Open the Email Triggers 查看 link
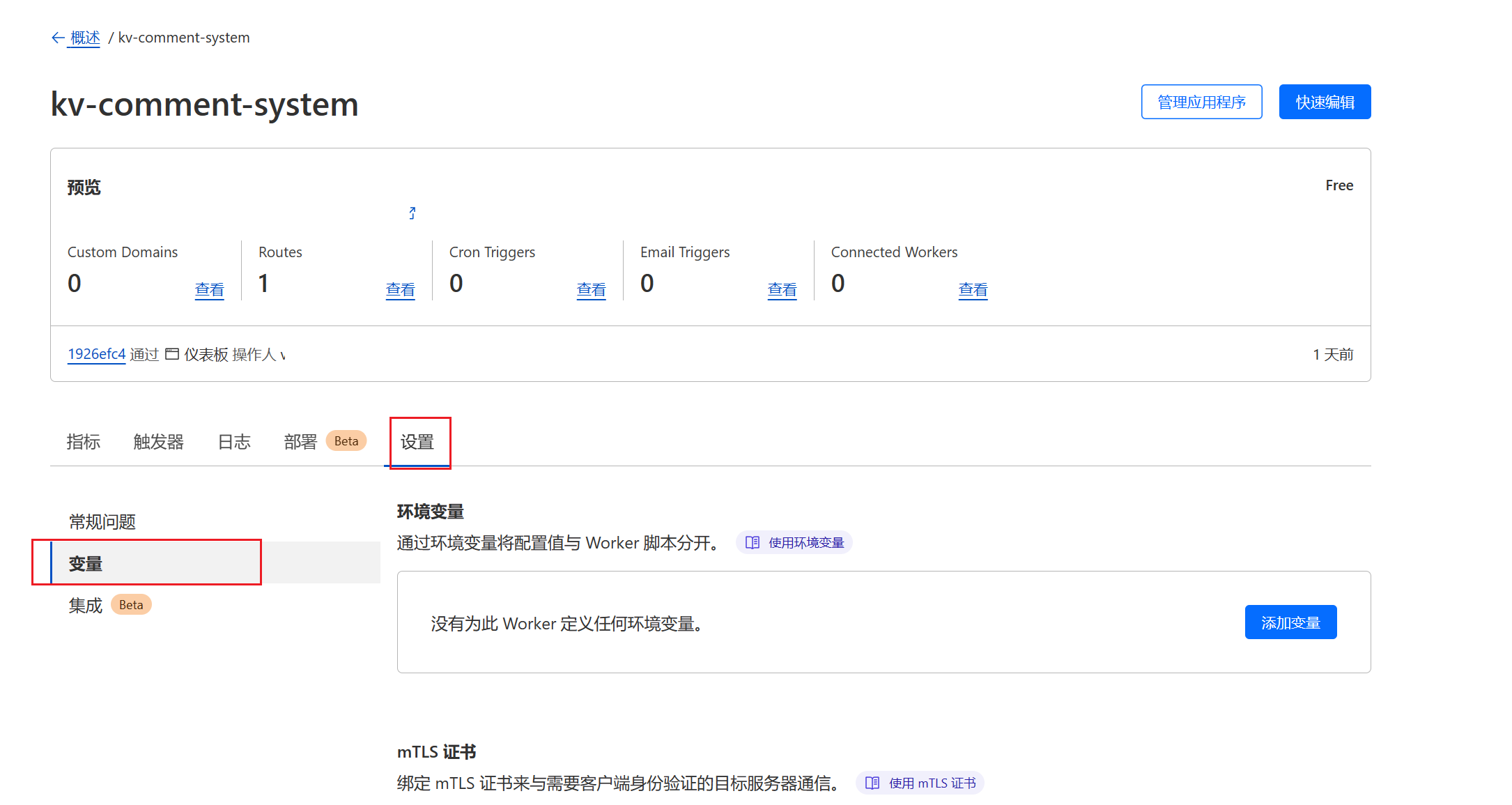The height and width of the screenshot is (805, 1512). pyautogui.click(x=782, y=289)
